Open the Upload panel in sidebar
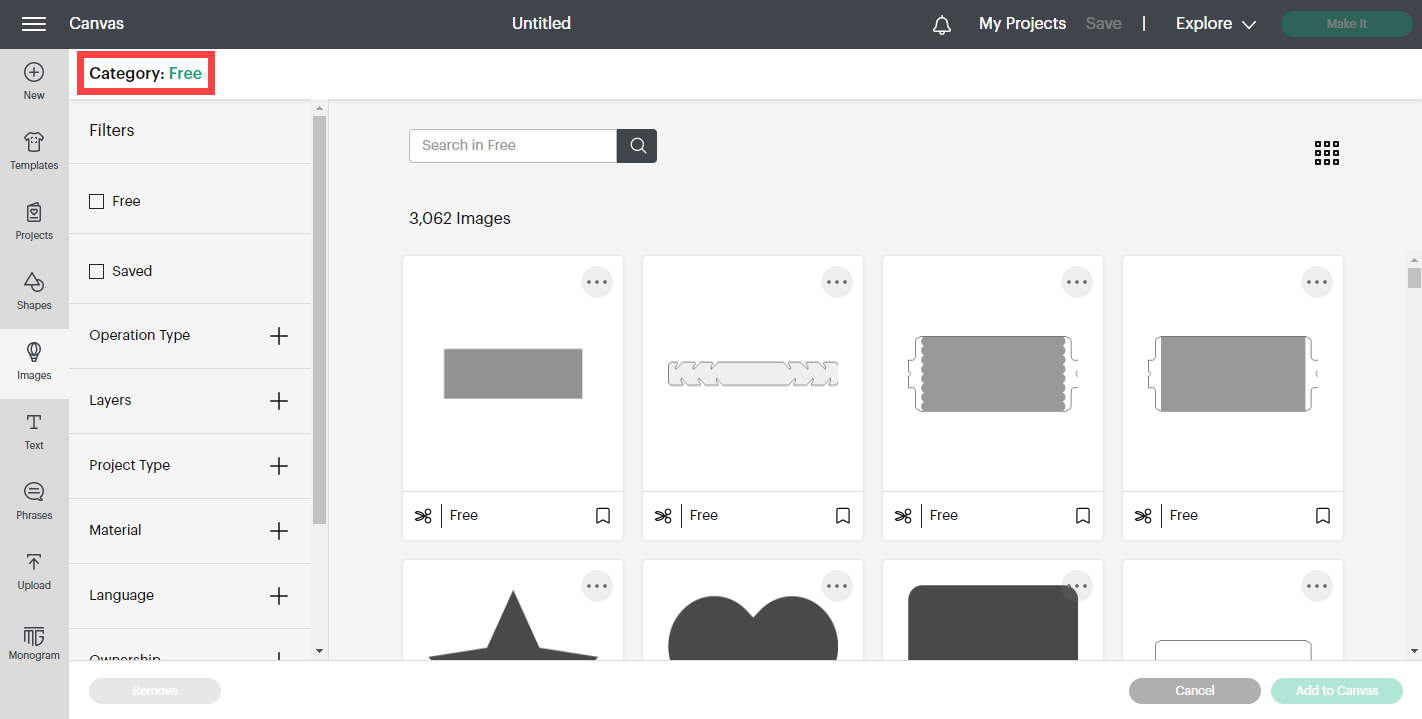1422x719 pixels. point(34,571)
